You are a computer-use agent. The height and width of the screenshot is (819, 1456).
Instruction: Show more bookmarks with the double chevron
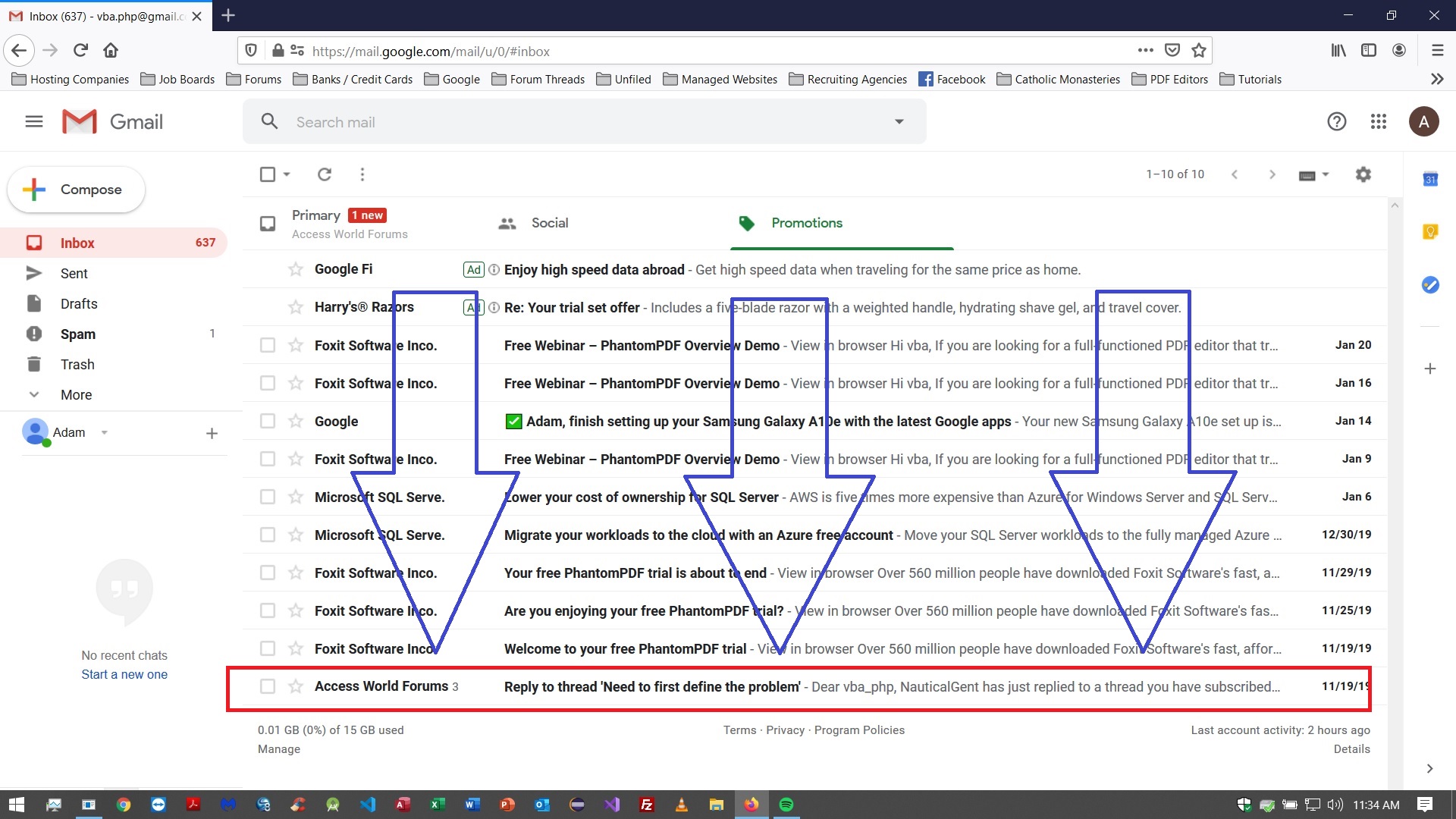point(1436,79)
